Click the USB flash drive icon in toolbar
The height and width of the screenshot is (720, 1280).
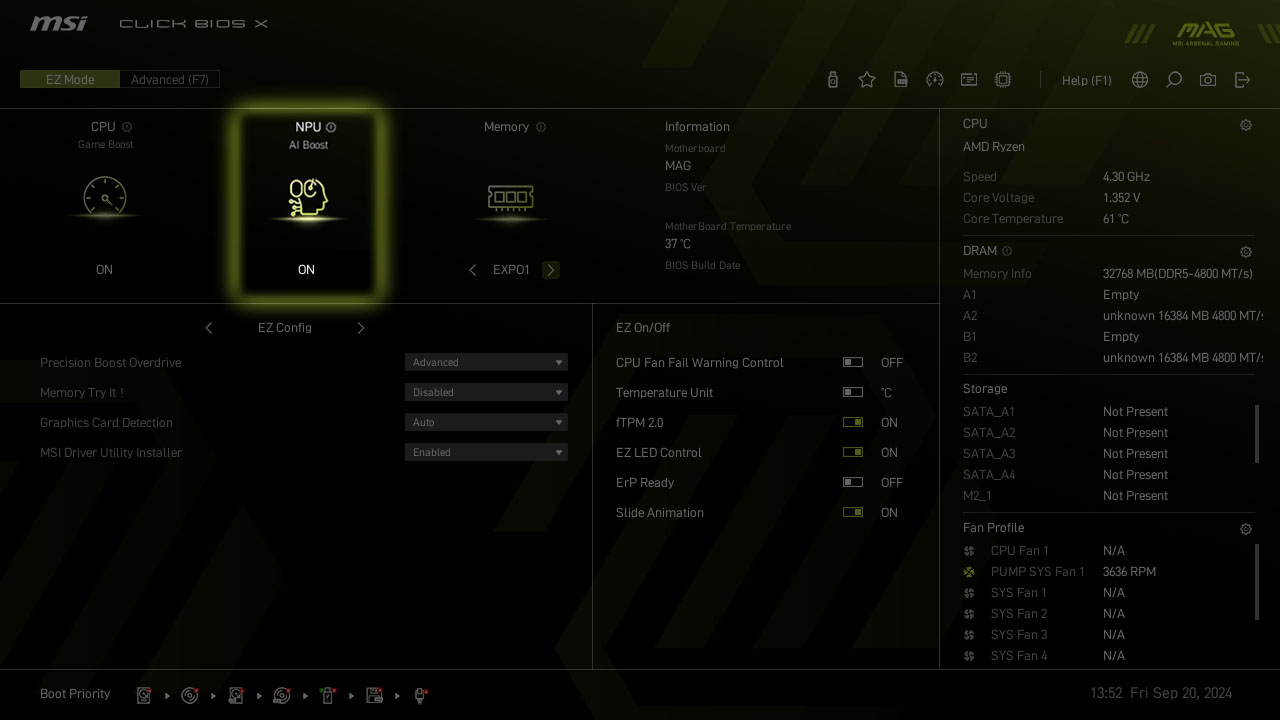pos(833,80)
